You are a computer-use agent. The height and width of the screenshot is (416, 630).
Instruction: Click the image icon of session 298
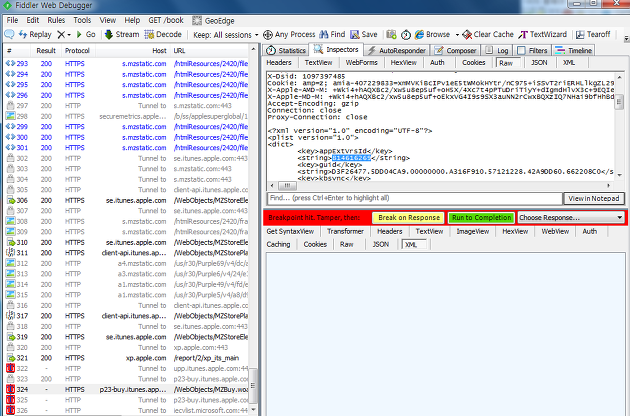pyautogui.click(x=10, y=116)
